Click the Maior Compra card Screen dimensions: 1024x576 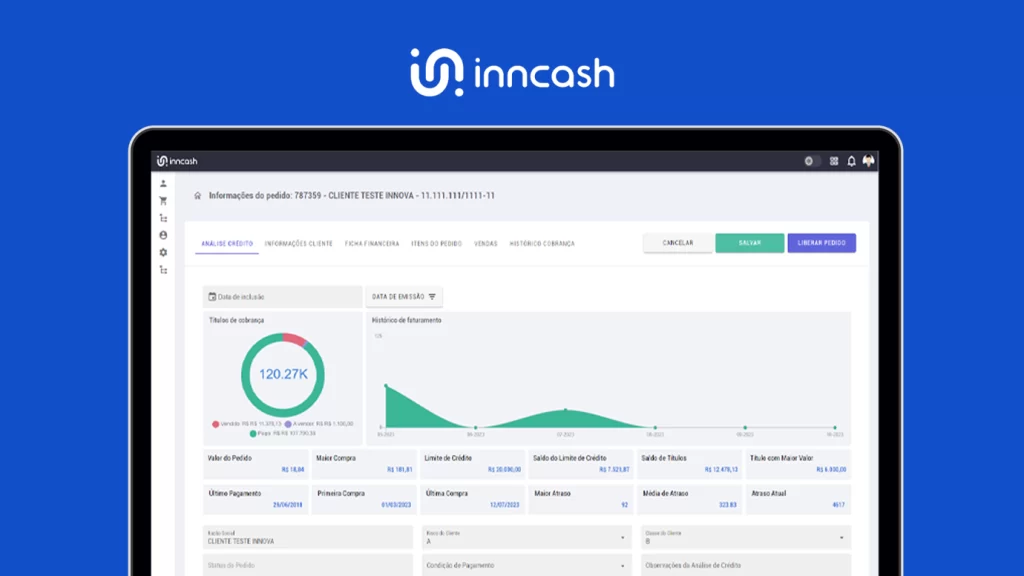coord(364,464)
